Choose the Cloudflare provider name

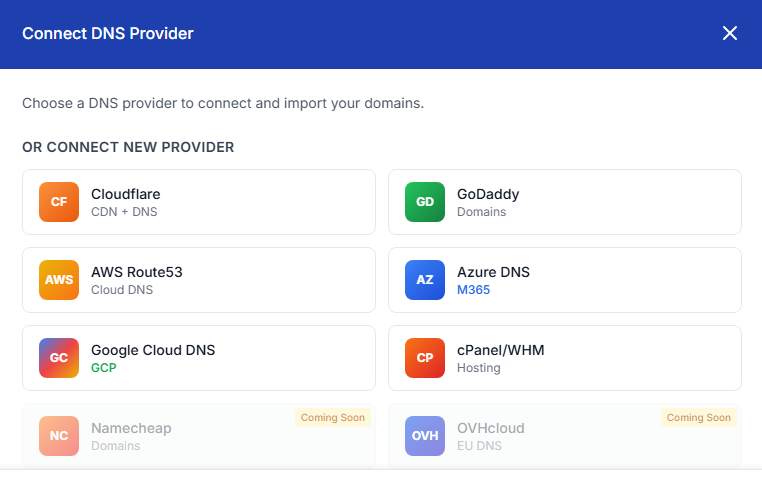coord(125,194)
